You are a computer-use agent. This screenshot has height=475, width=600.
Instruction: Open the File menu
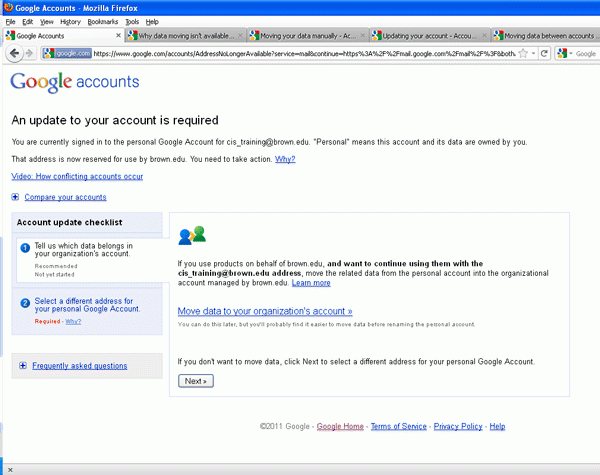[x=10, y=22]
